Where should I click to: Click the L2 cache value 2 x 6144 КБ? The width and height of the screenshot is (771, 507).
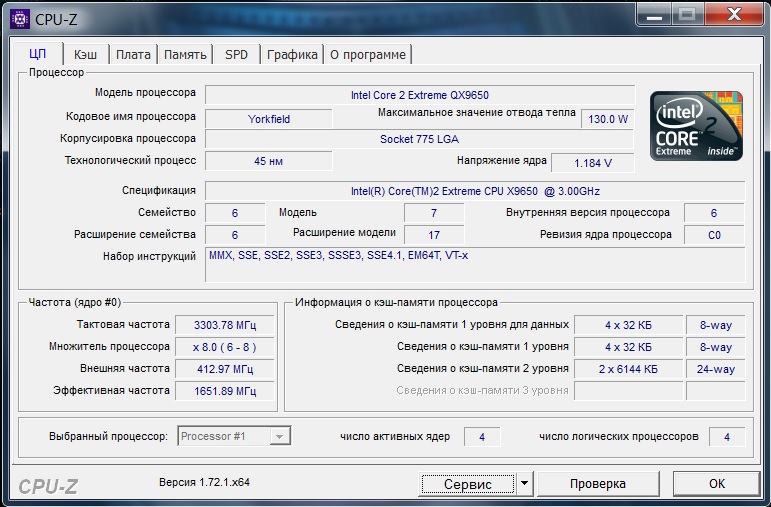pos(628,369)
